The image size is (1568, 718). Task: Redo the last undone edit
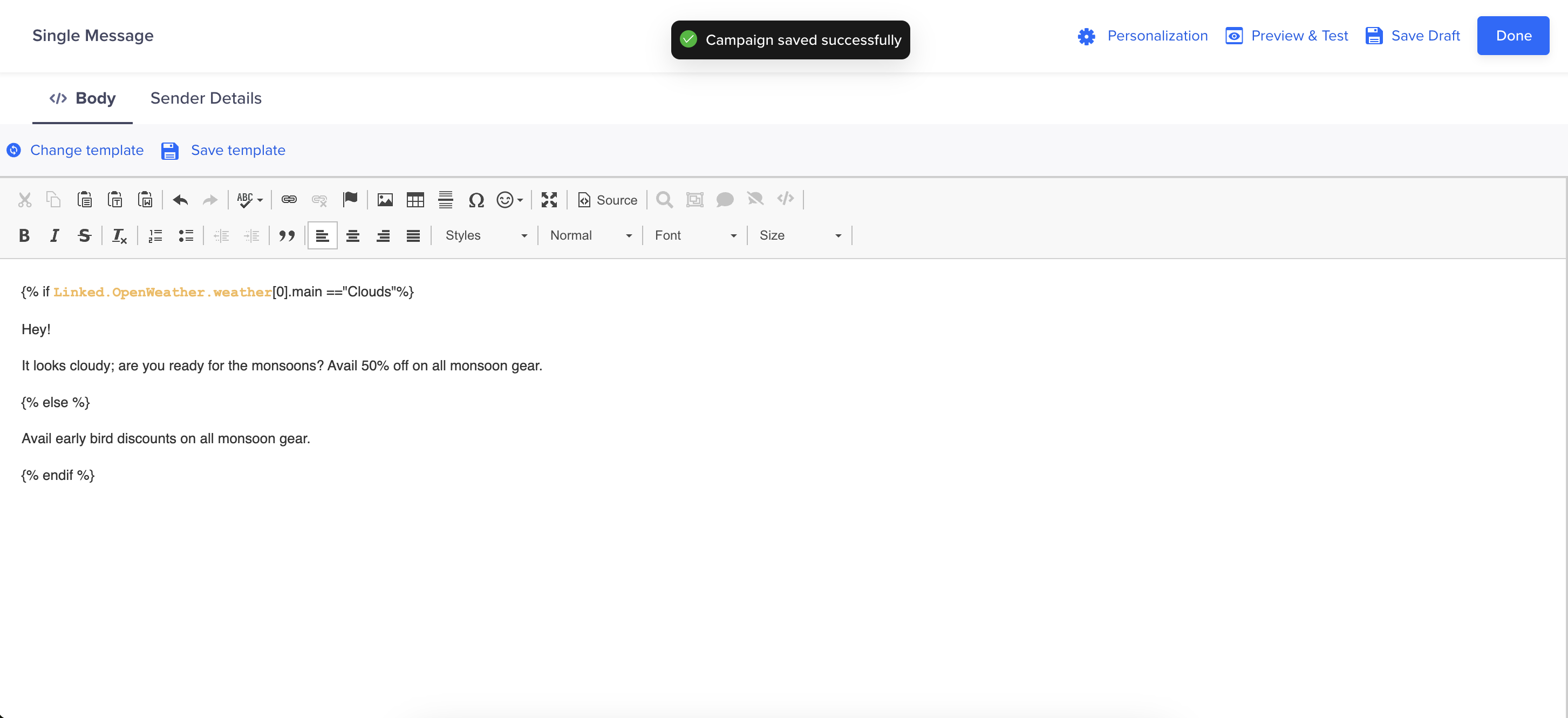[x=210, y=200]
